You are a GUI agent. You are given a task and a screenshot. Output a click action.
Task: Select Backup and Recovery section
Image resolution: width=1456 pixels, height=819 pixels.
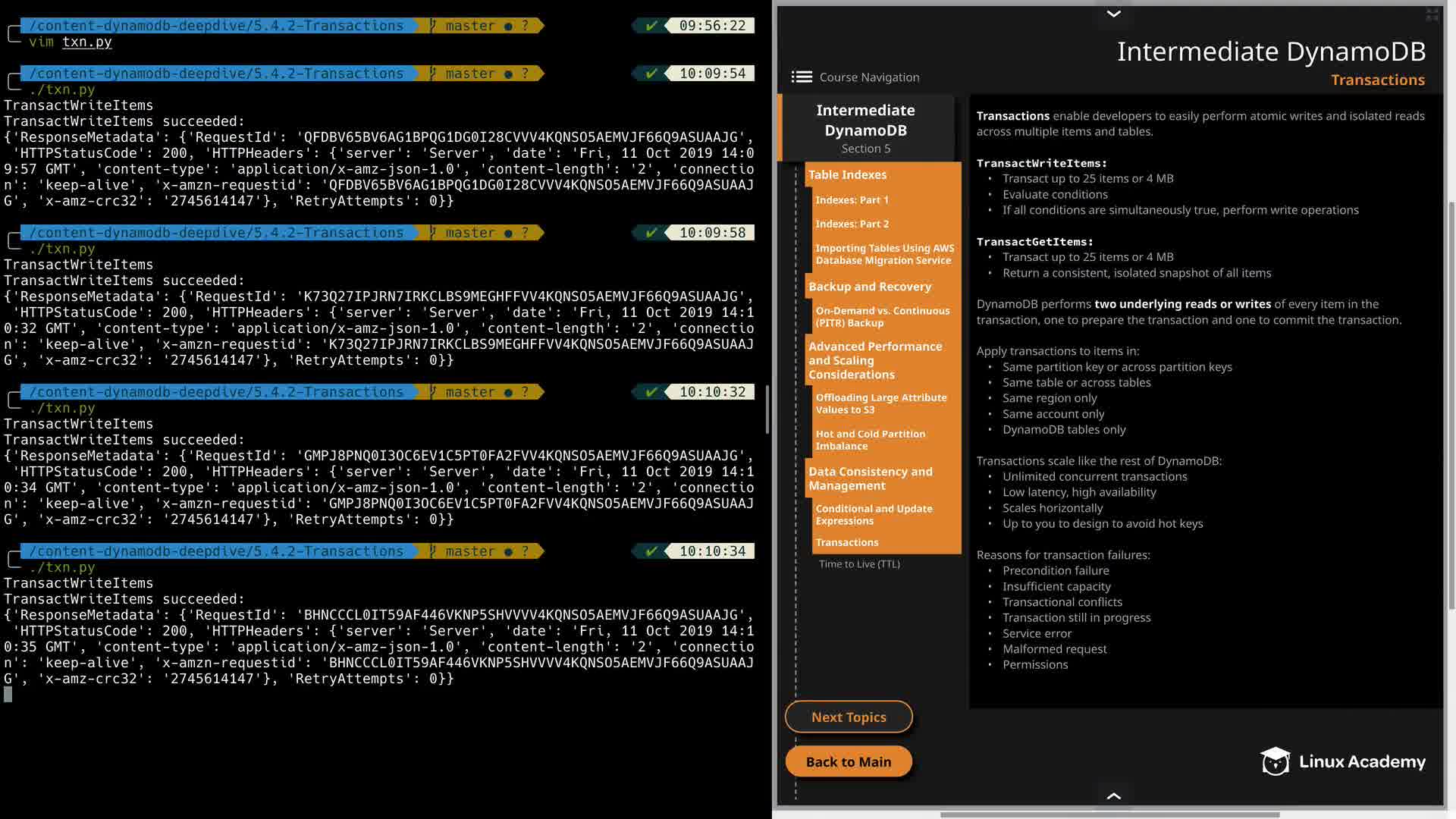click(869, 287)
